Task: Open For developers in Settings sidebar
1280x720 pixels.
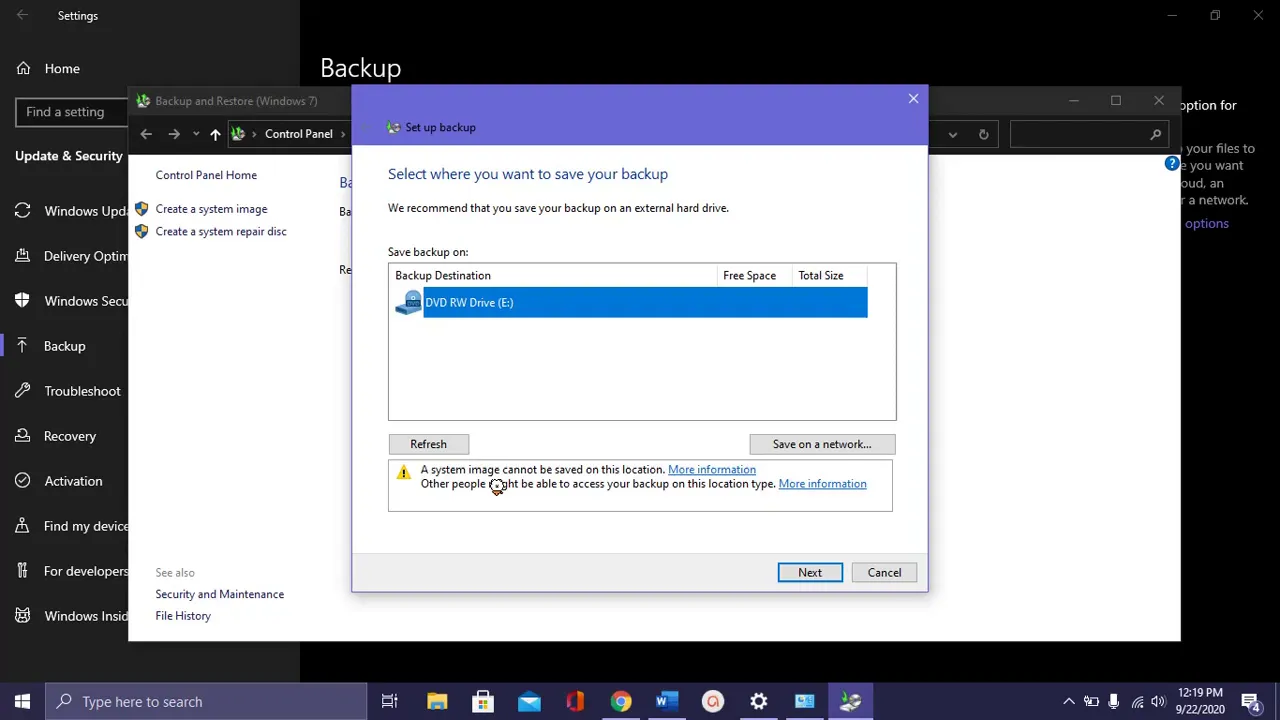Action: [64, 571]
